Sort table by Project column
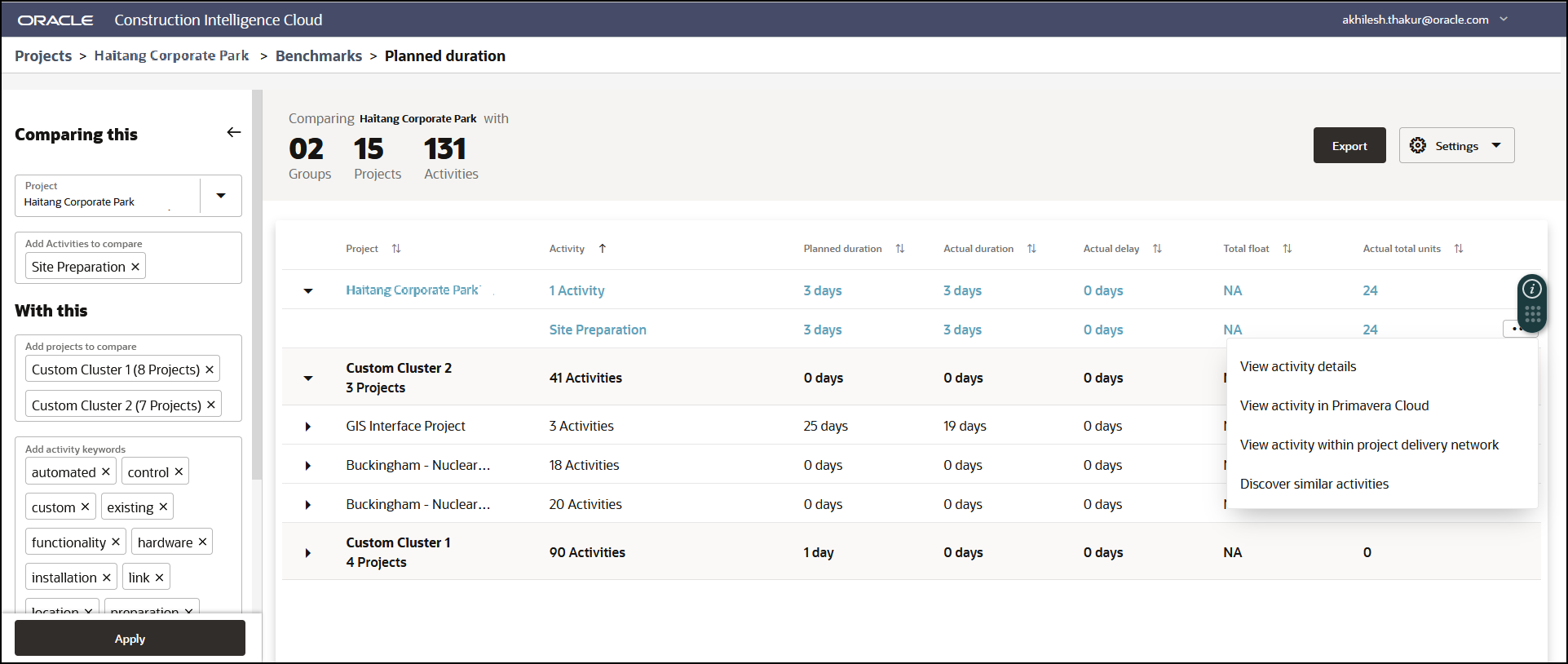The height and width of the screenshot is (664, 1568). point(396,249)
